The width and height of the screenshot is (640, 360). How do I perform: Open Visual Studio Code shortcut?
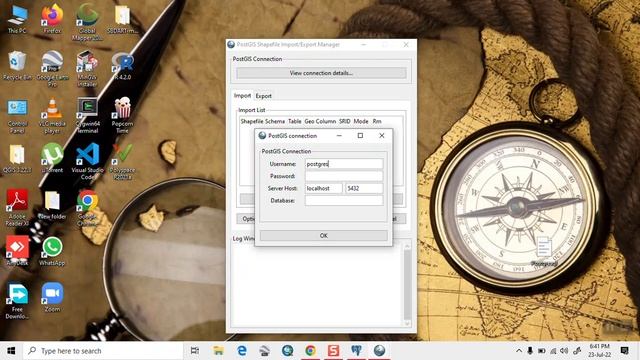[87, 162]
